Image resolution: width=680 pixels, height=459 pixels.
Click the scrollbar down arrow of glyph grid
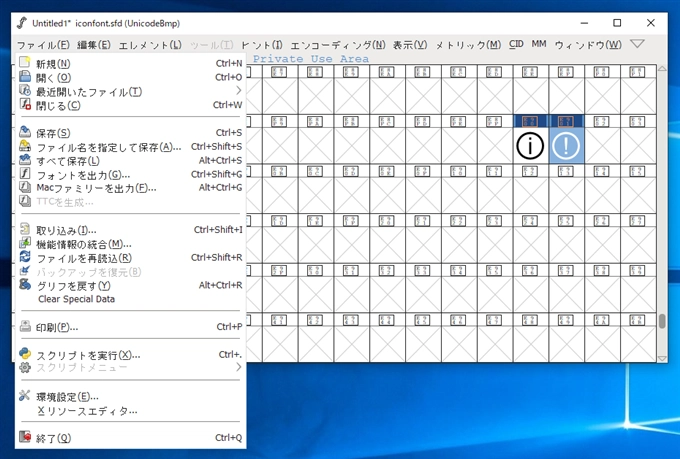(x=662, y=358)
